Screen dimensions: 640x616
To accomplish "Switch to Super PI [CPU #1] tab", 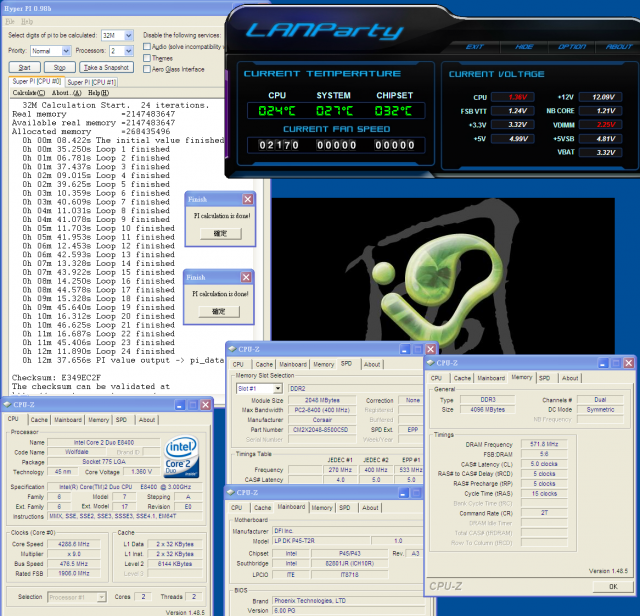I will 91,82.
